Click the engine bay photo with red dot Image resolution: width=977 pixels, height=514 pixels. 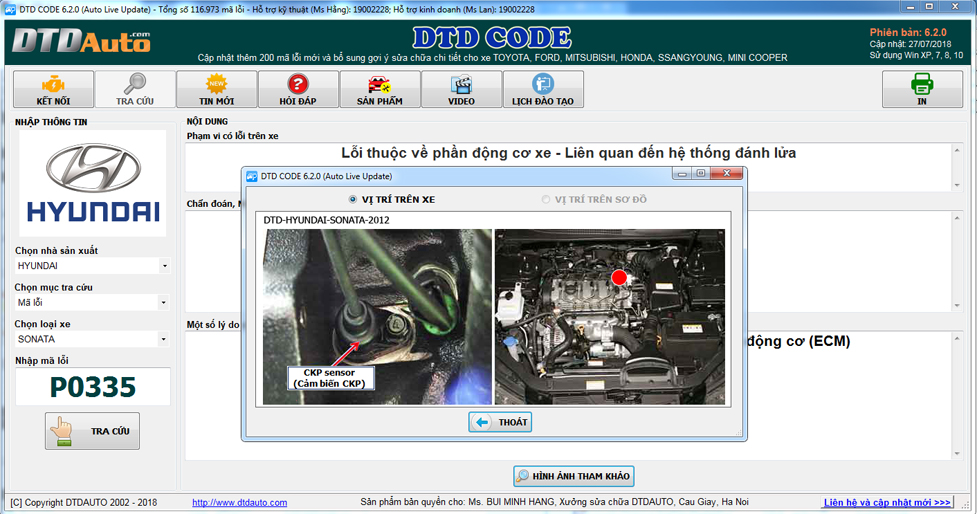610,316
